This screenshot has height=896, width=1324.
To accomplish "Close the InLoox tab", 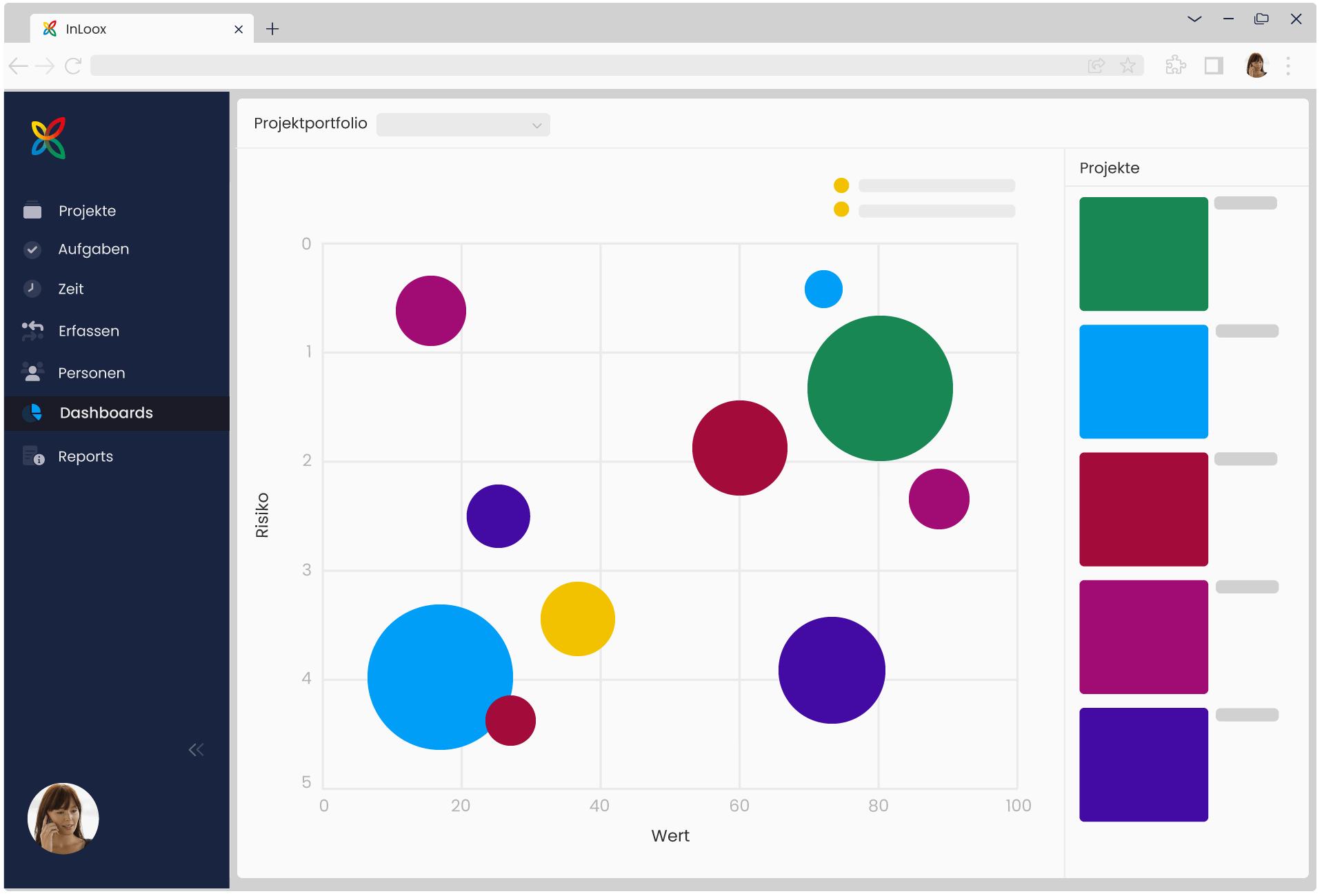I will point(239,30).
